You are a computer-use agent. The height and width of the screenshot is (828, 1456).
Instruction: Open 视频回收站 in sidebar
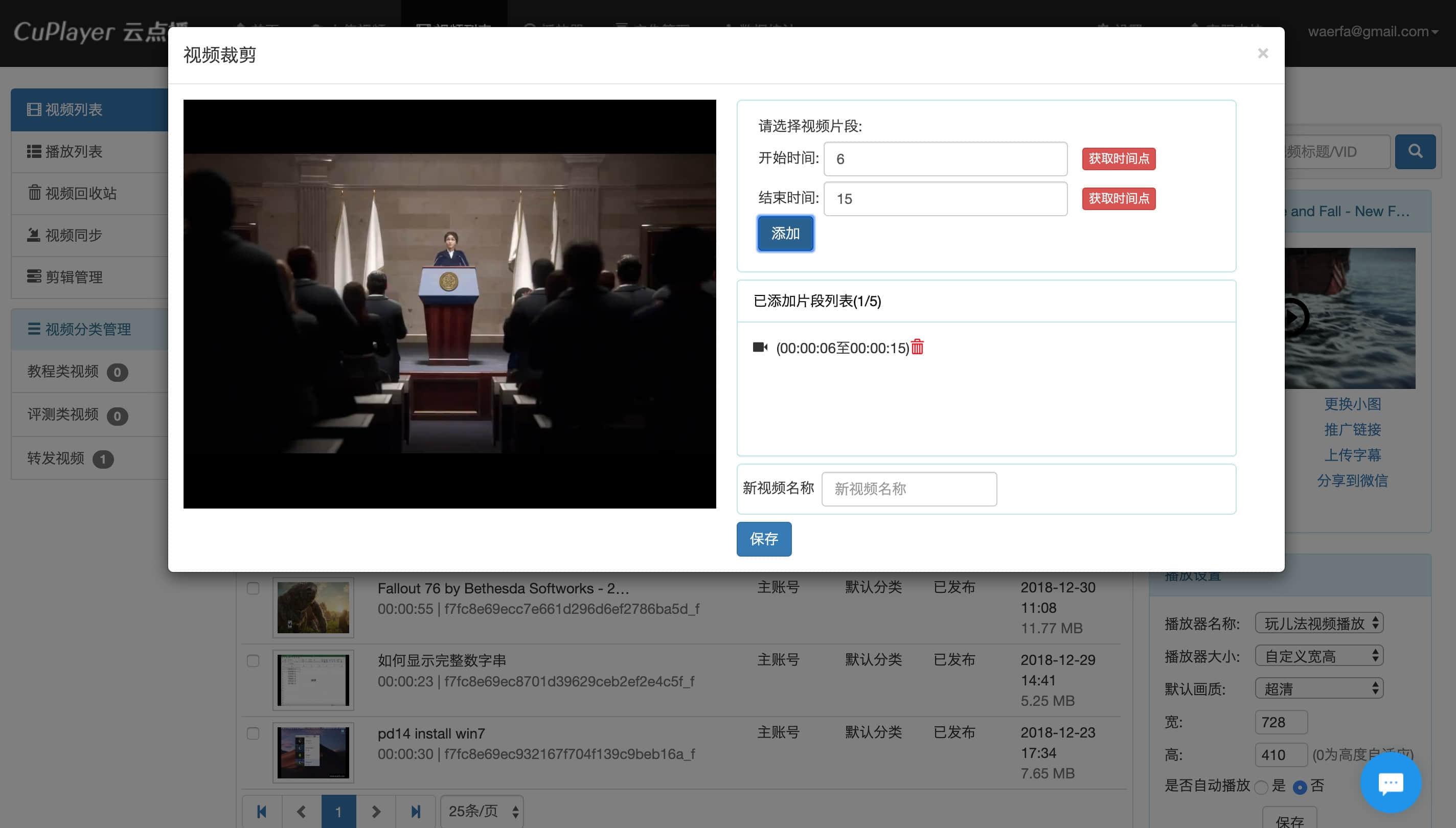(90, 193)
